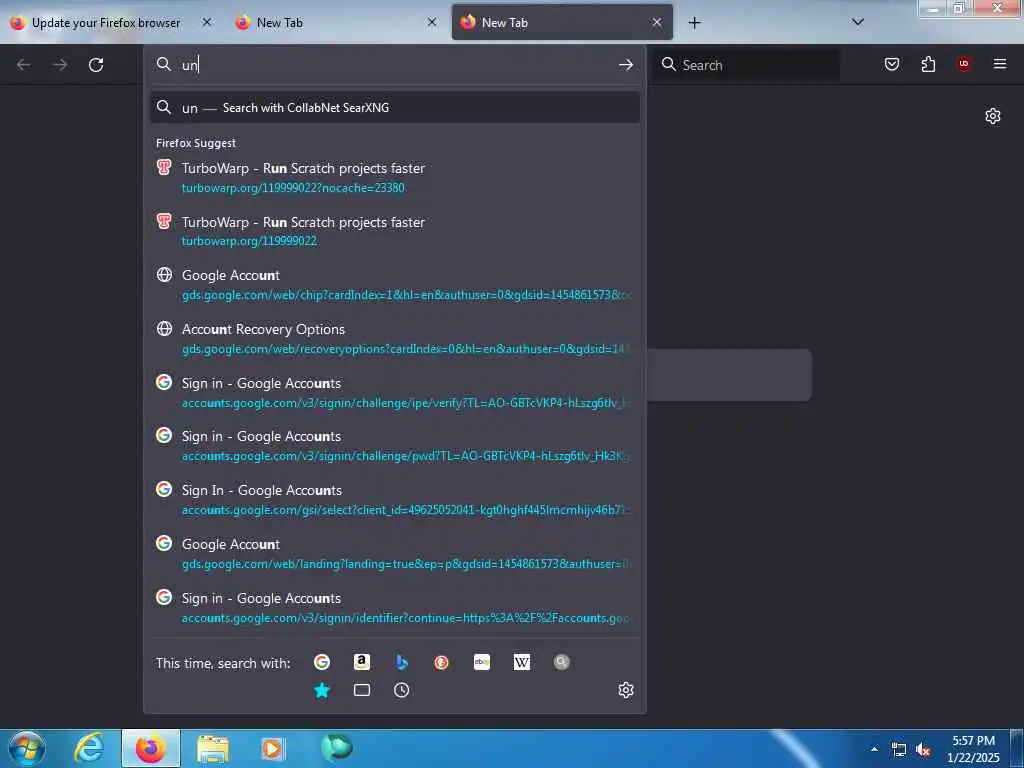
Task: Open the Extensions puzzle icon
Action: 928,64
